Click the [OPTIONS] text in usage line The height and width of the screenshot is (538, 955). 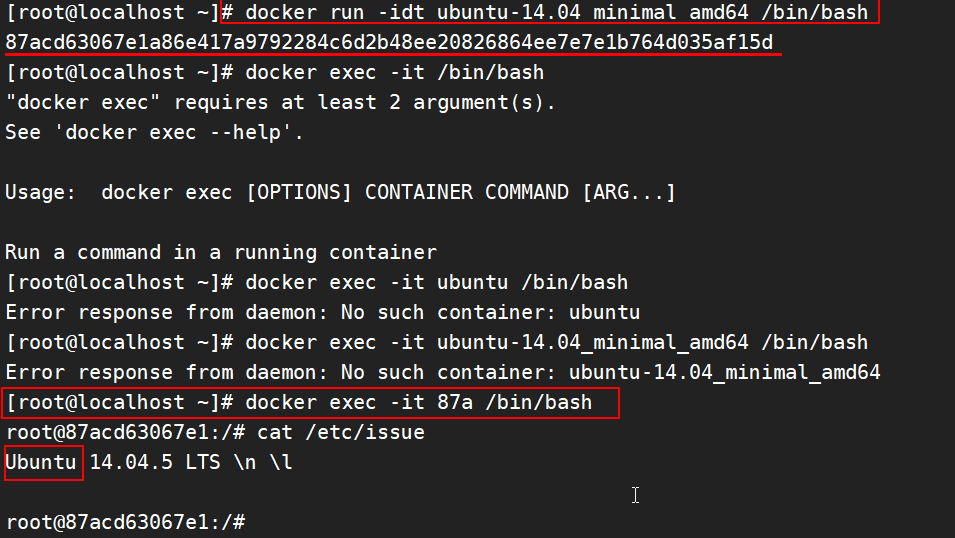pos(299,193)
